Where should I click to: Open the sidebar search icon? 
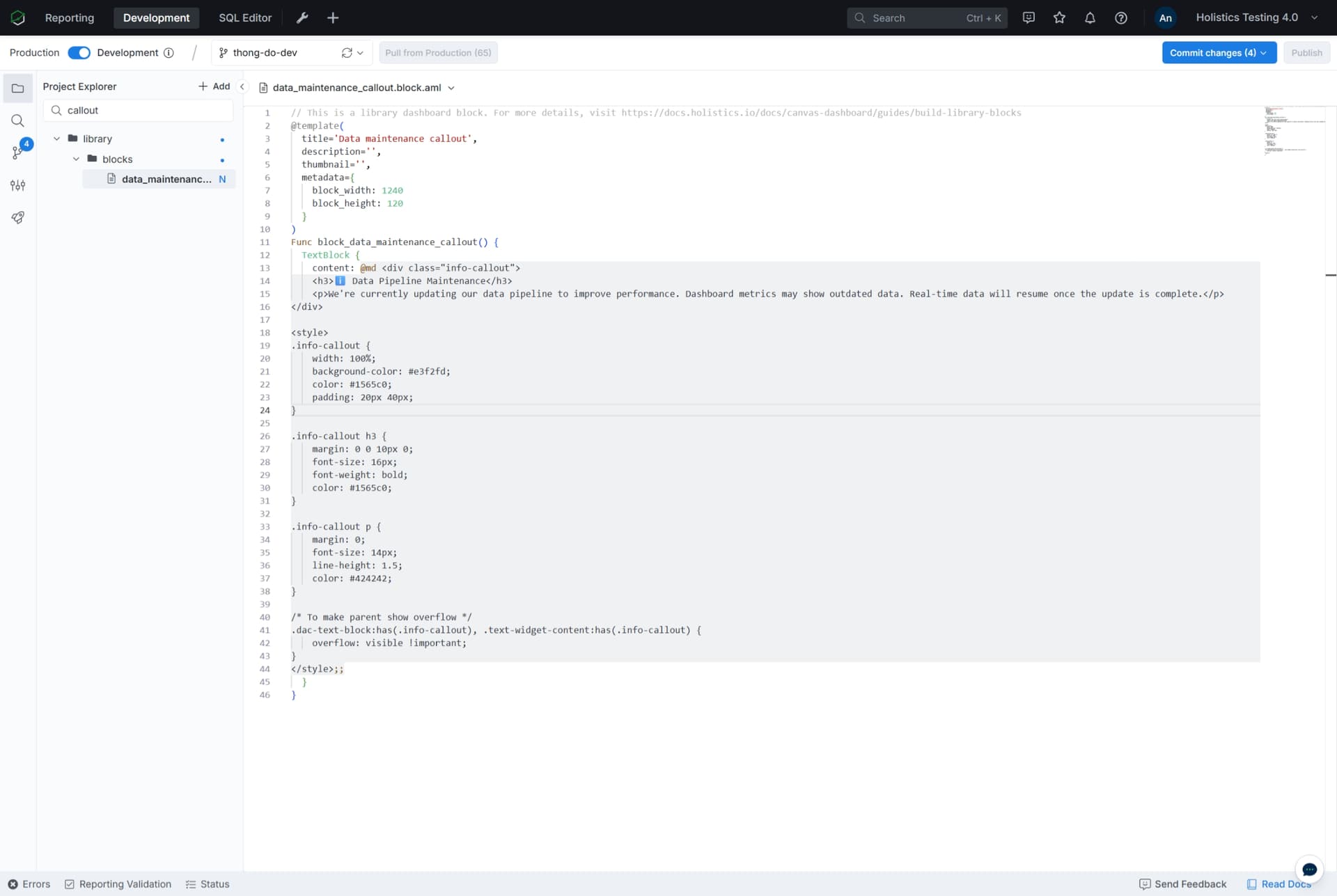point(18,120)
